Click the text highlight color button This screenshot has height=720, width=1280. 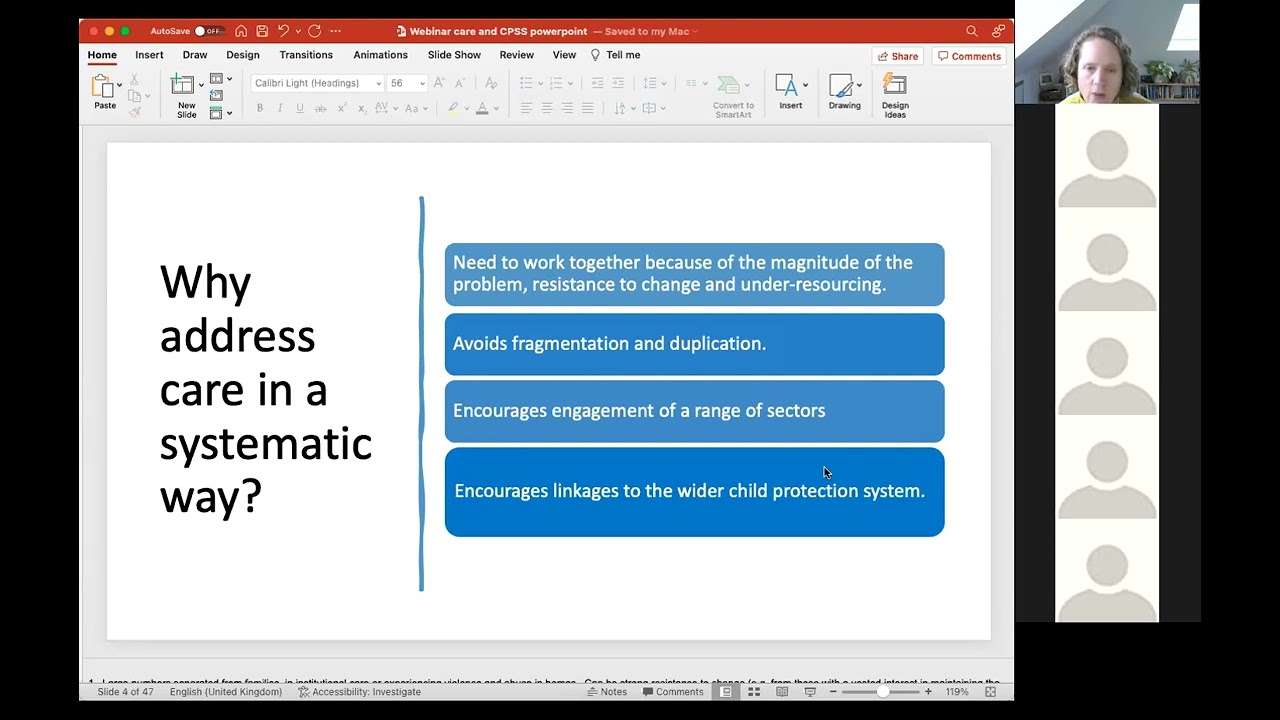click(453, 108)
